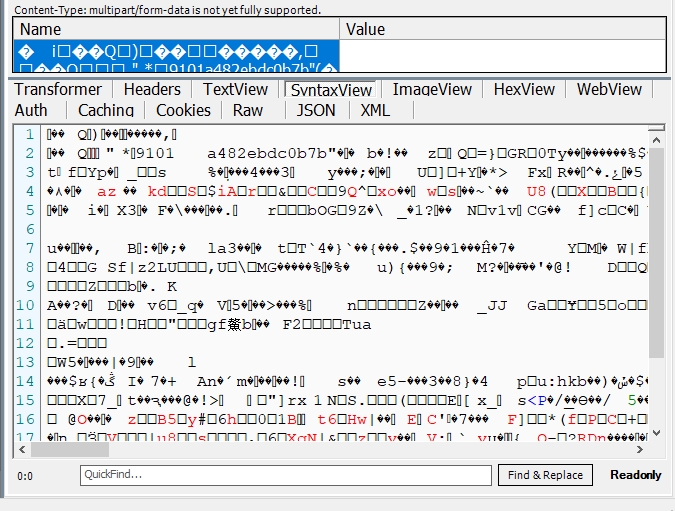Screen dimensions: 675x511
Task: Click line number 6 in gutter
Action: click(29, 229)
